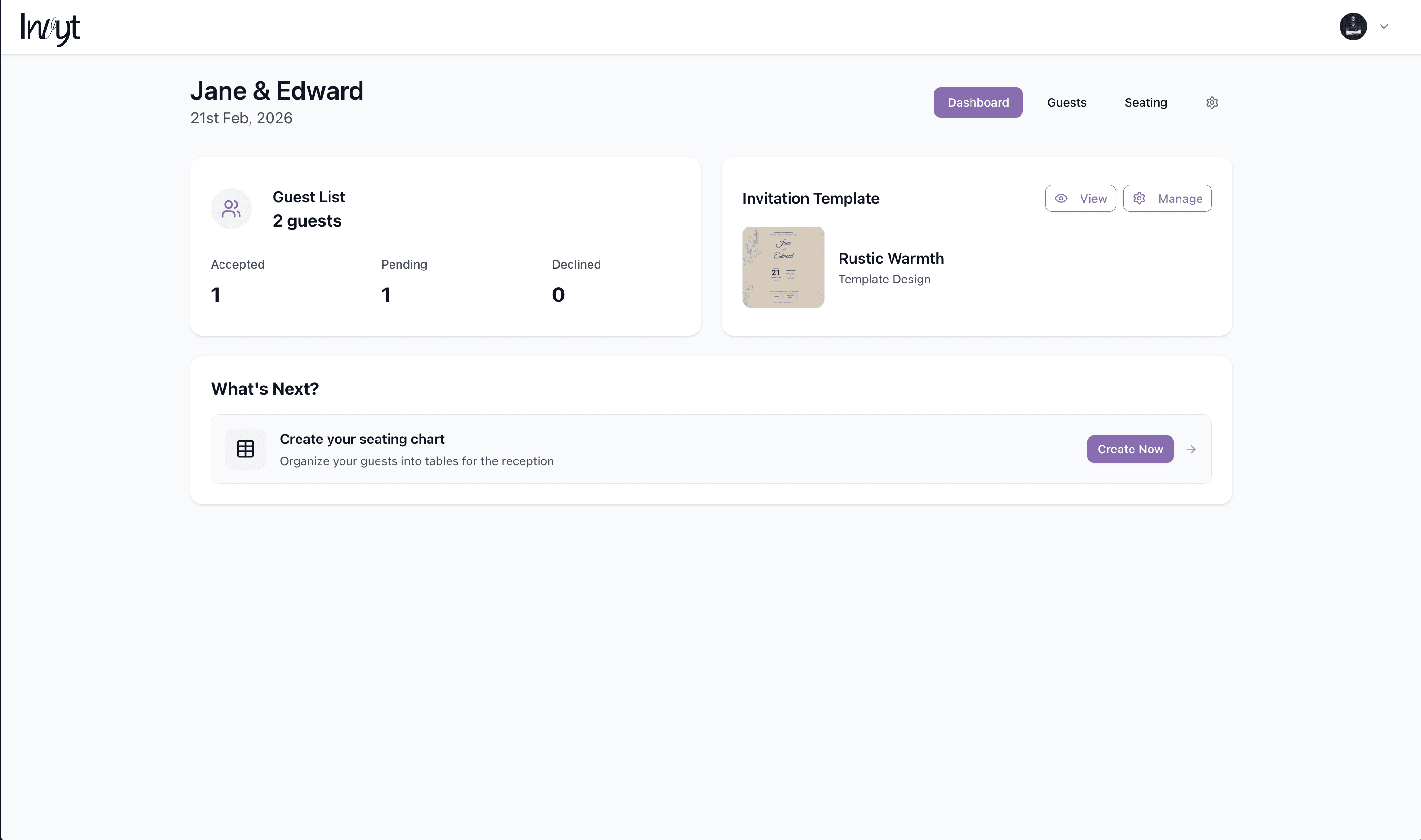1421x840 pixels.
Task: Open the settings gear in the navigation bar
Action: tap(1211, 102)
